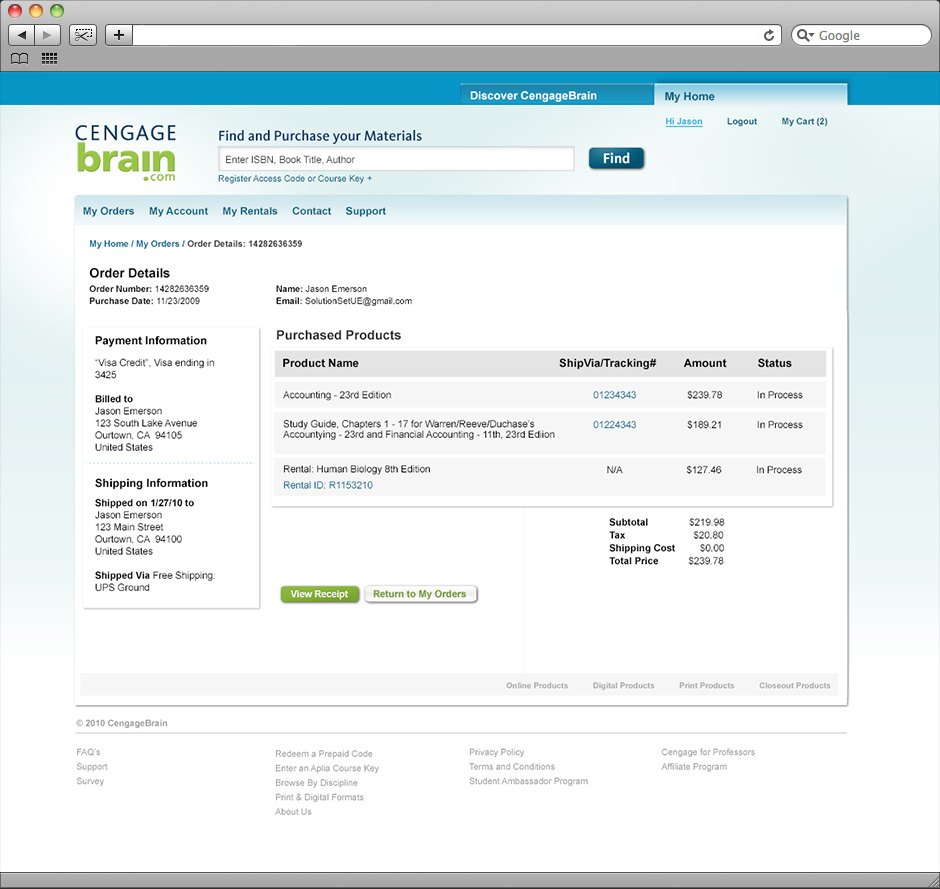This screenshot has width=940, height=889.
Task: Click the Status column header
Action: [775, 363]
